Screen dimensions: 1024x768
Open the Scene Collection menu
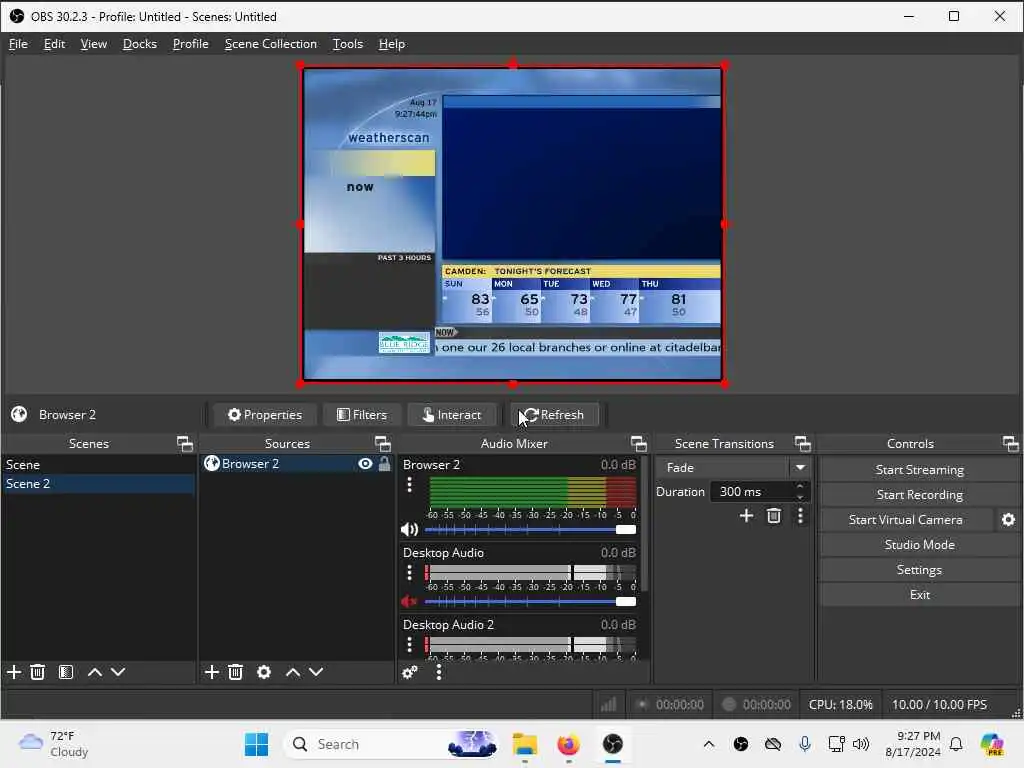point(271,44)
